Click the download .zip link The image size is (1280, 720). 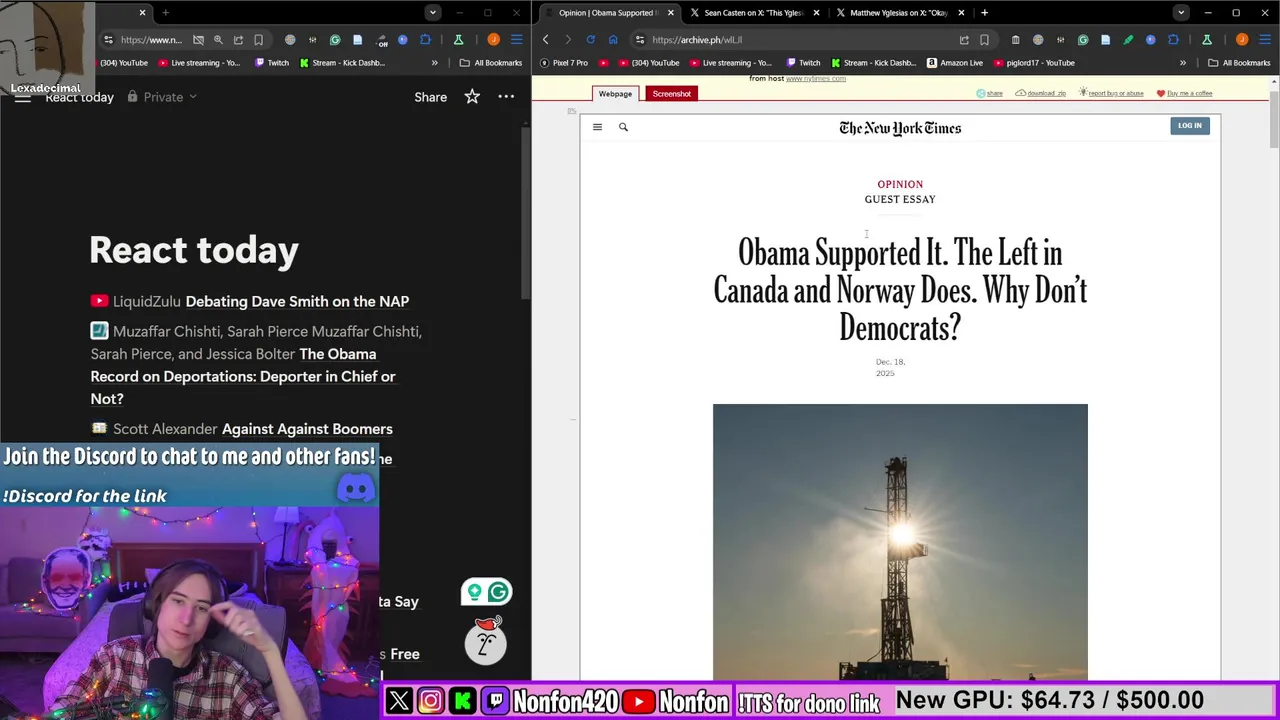coord(1040,93)
